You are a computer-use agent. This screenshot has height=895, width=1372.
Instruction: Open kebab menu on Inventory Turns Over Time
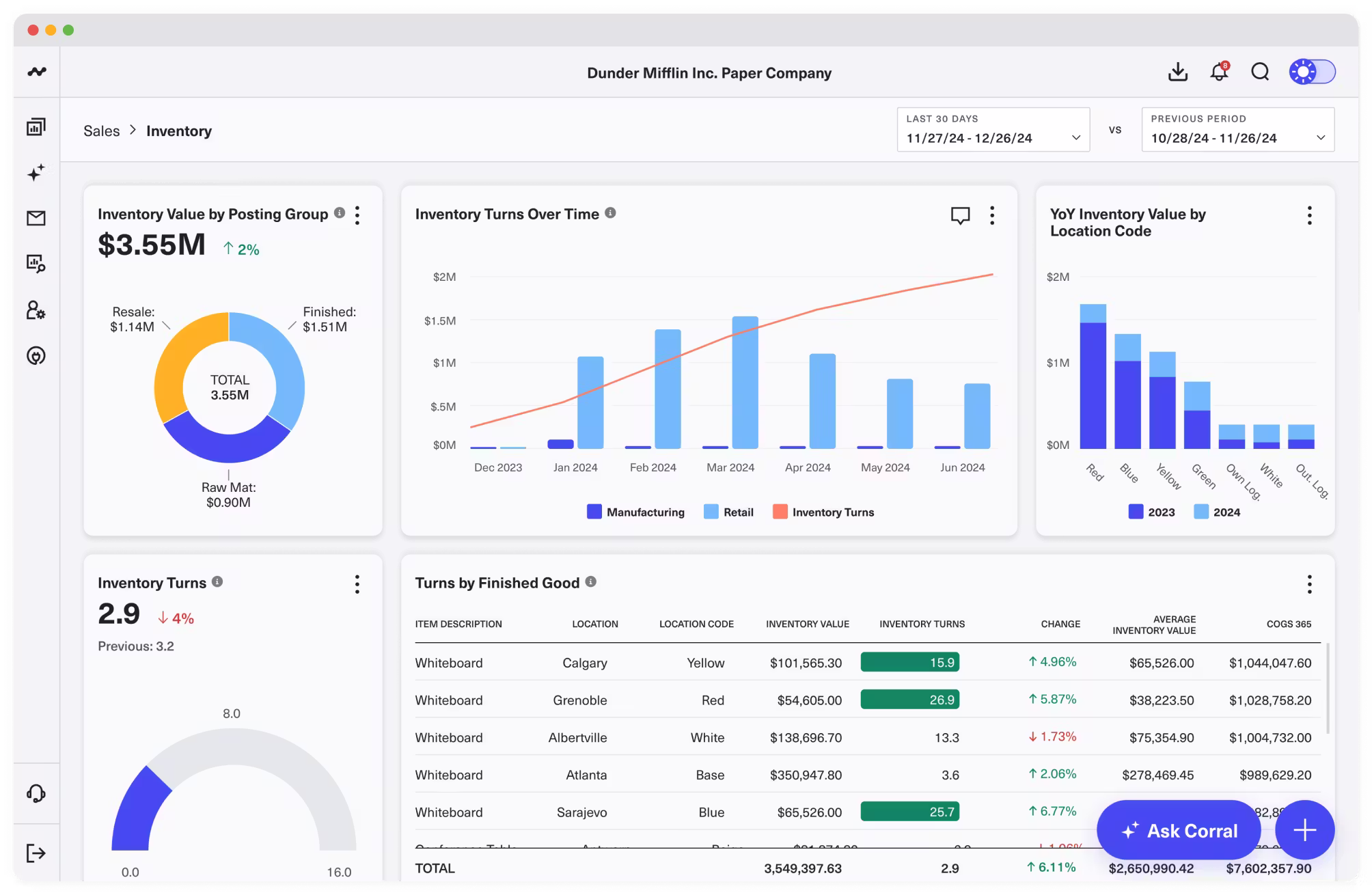coord(992,216)
